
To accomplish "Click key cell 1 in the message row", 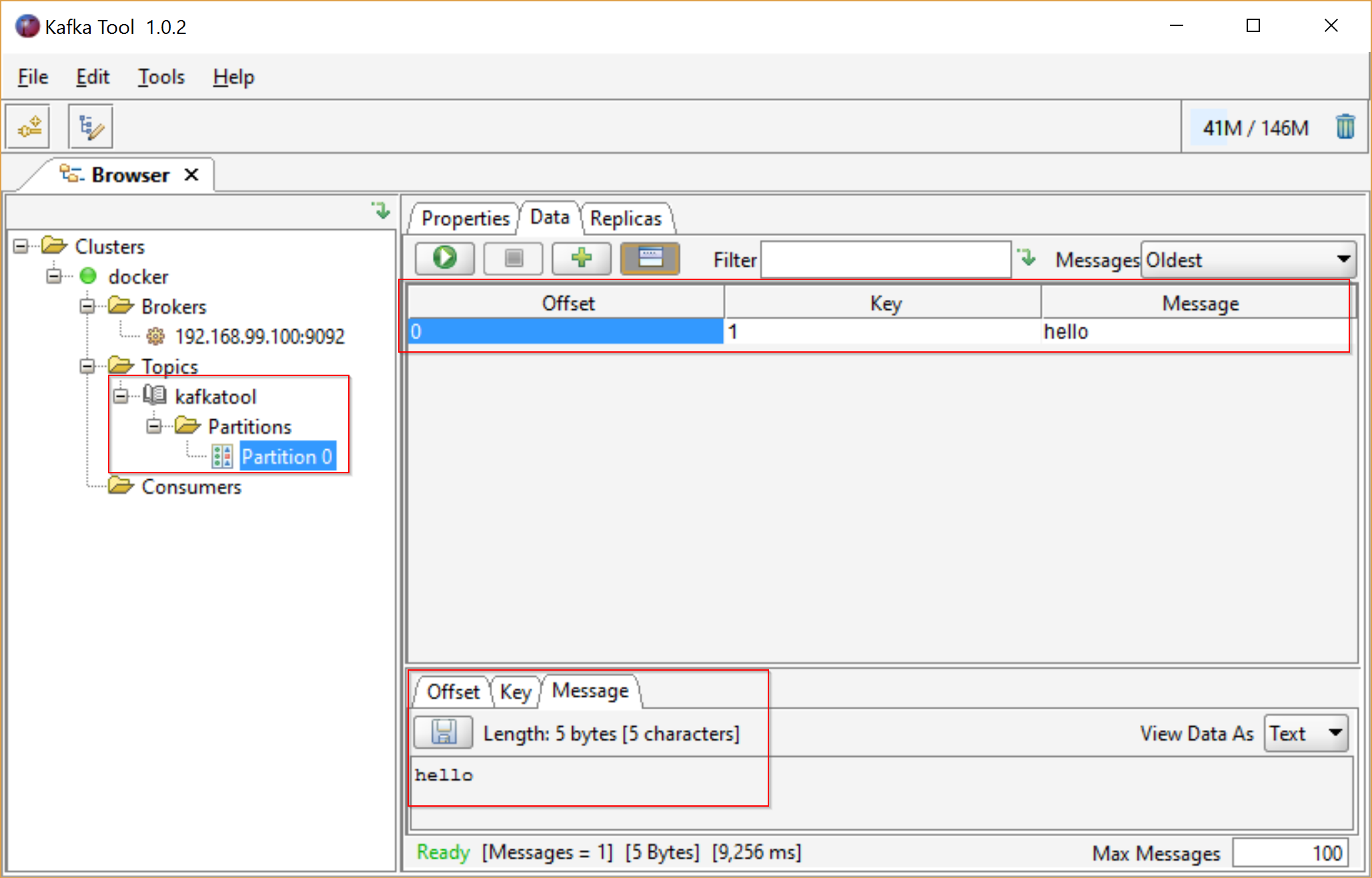I will 883,331.
